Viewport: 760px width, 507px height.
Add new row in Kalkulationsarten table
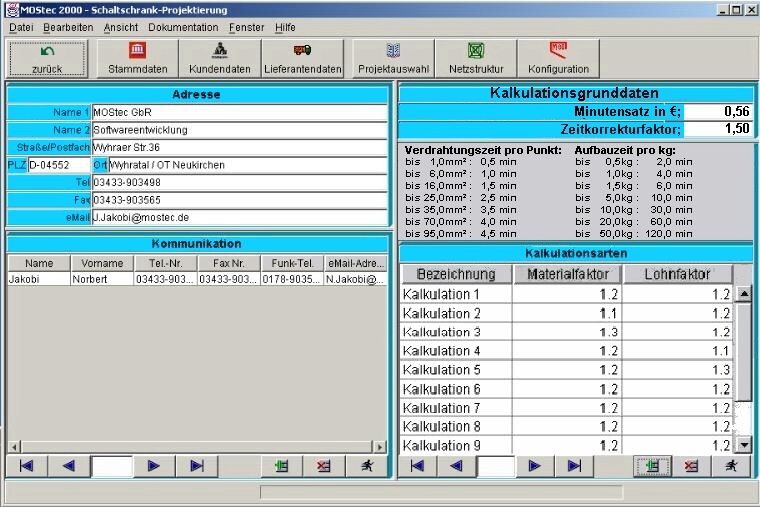pyautogui.click(x=652, y=466)
